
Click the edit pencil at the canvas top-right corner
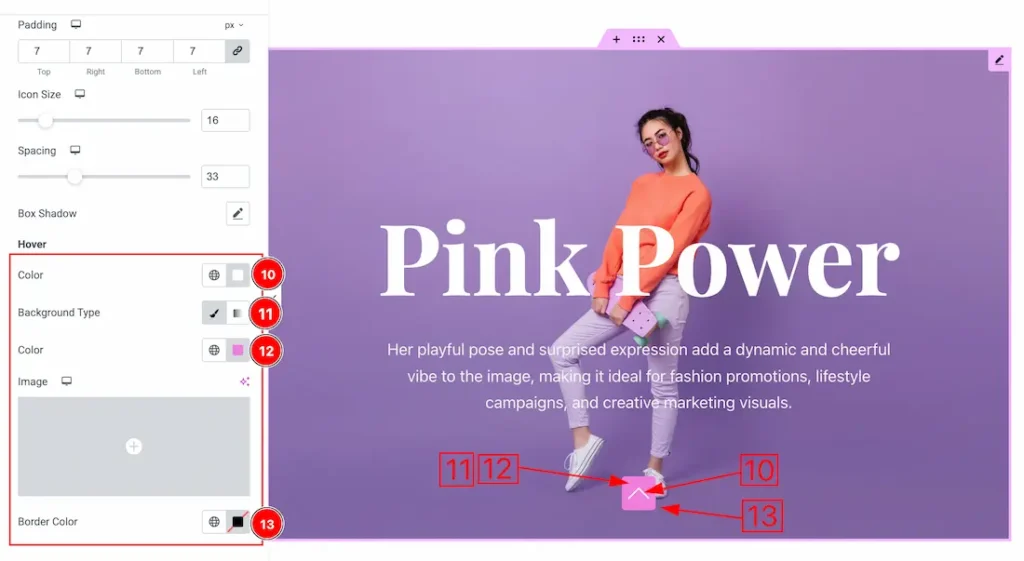(x=998, y=60)
